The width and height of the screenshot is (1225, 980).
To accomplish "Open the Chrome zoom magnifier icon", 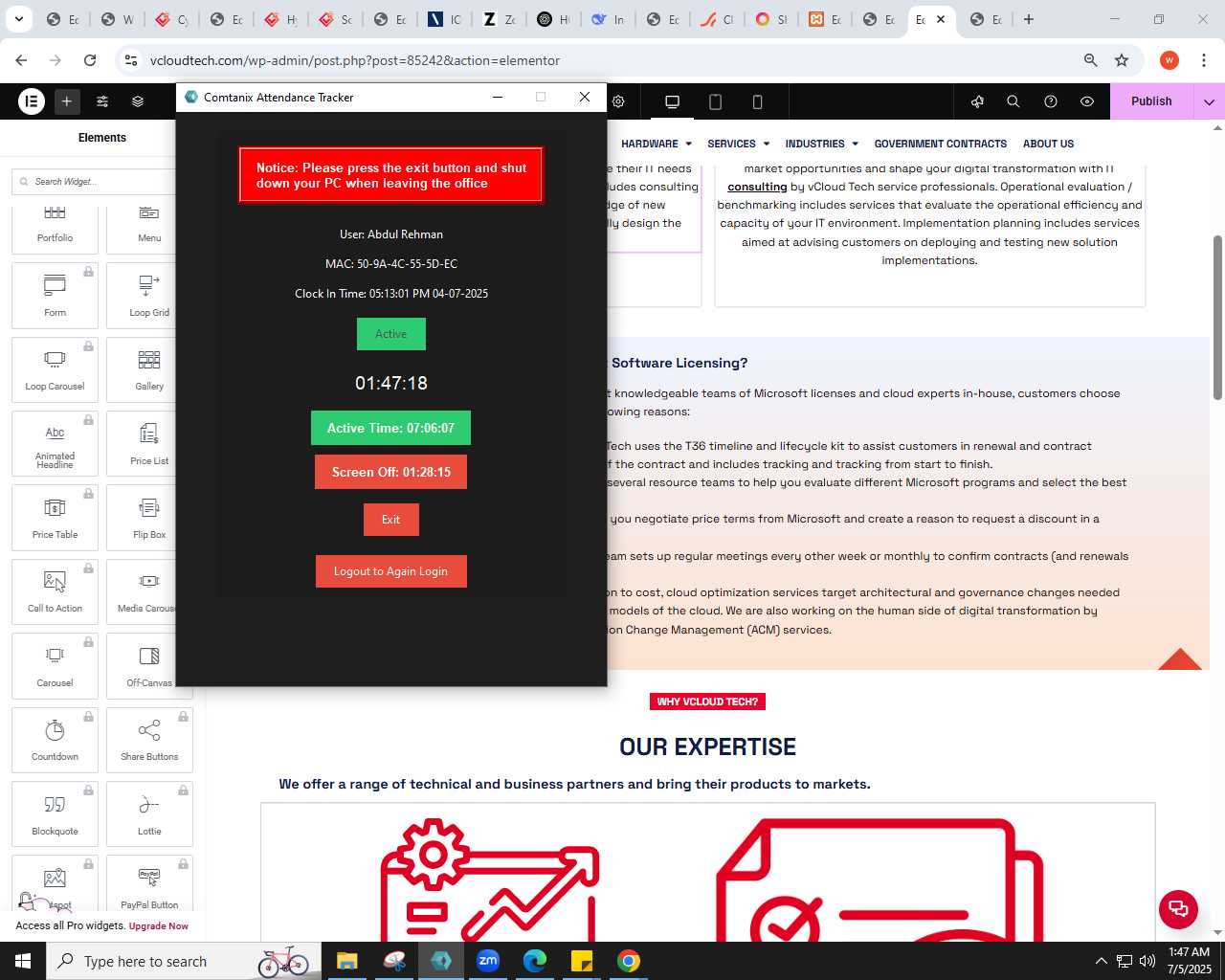I will (x=1090, y=60).
